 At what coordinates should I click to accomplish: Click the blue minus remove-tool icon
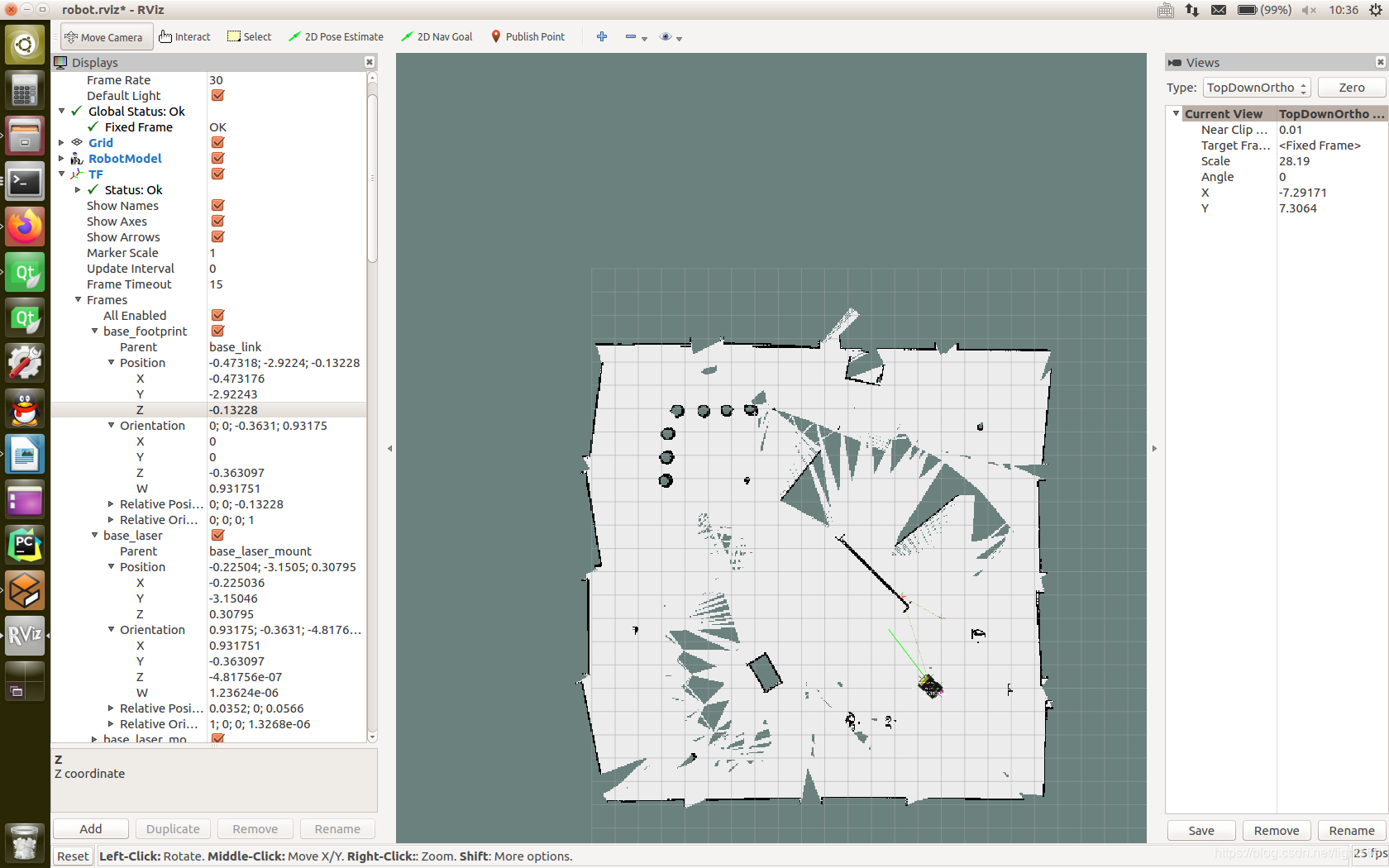pyautogui.click(x=631, y=37)
